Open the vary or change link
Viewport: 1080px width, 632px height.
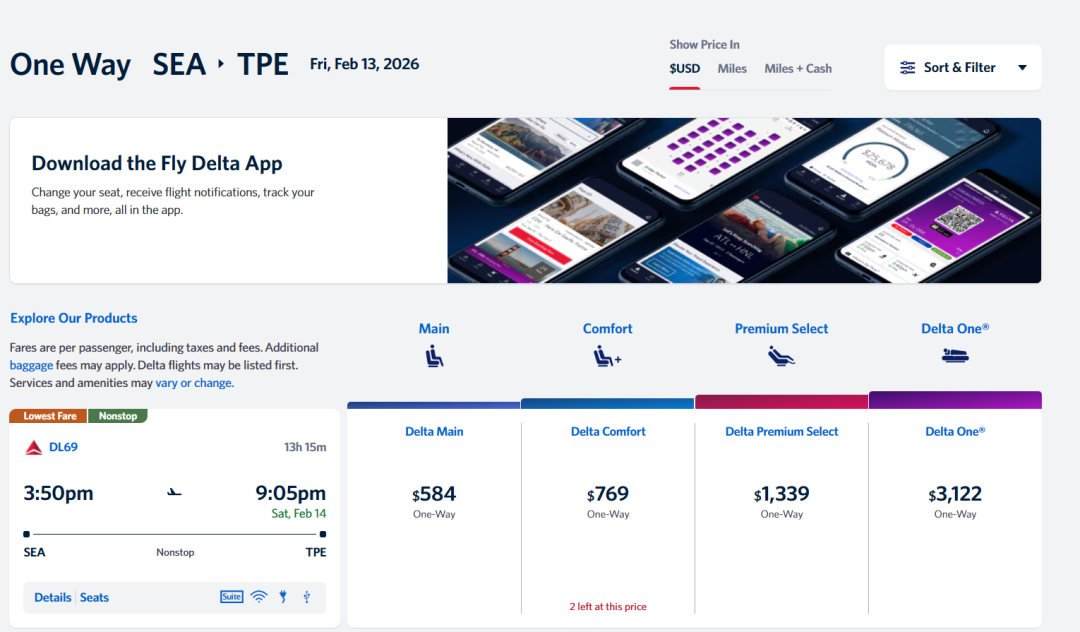(x=194, y=383)
